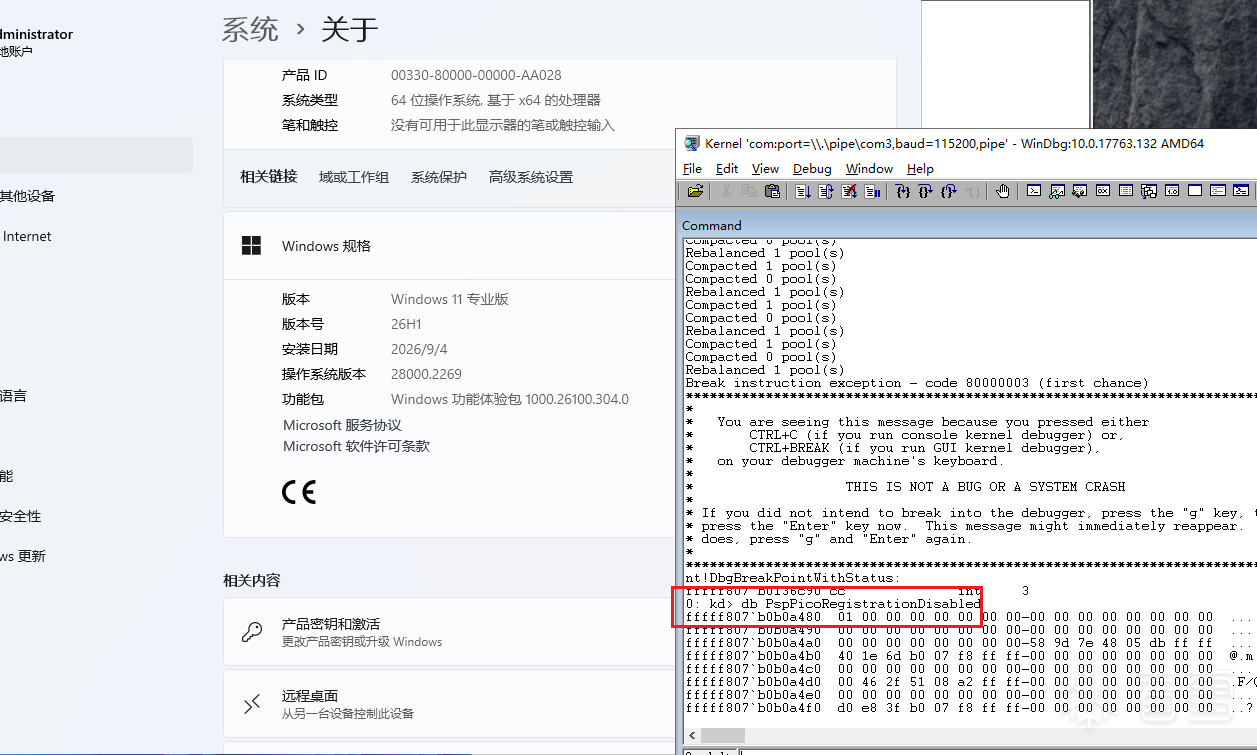Image resolution: width=1257 pixels, height=755 pixels.
Task: Select the 安全性 sidebar item in Settings
Action: coord(21,516)
